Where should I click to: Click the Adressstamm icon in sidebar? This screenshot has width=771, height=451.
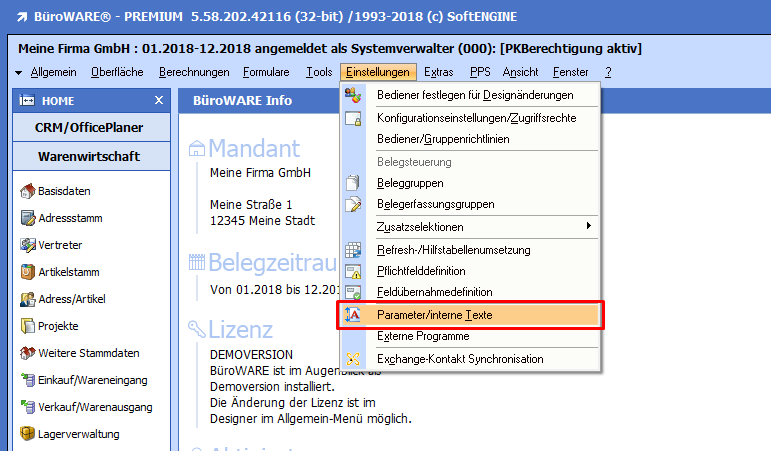(x=27, y=218)
